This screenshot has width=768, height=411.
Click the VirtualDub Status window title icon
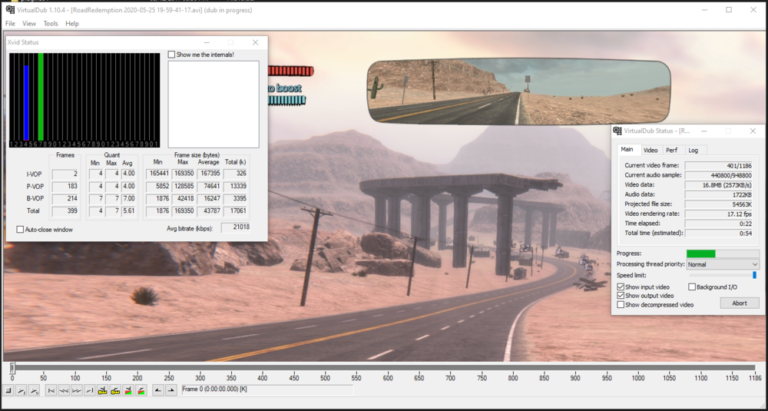[618, 131]
